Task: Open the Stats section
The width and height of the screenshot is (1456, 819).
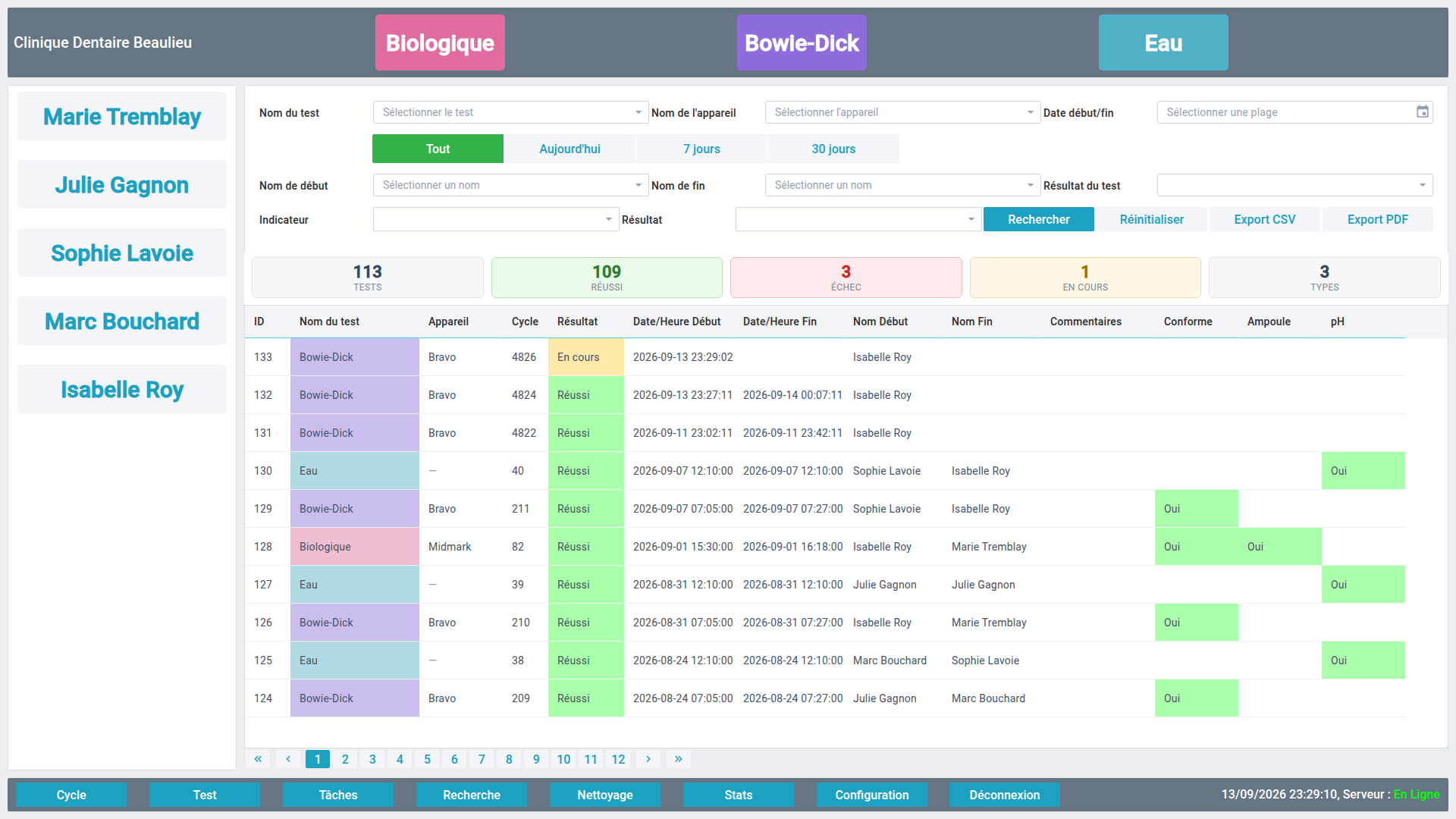Action: point(739,795)
